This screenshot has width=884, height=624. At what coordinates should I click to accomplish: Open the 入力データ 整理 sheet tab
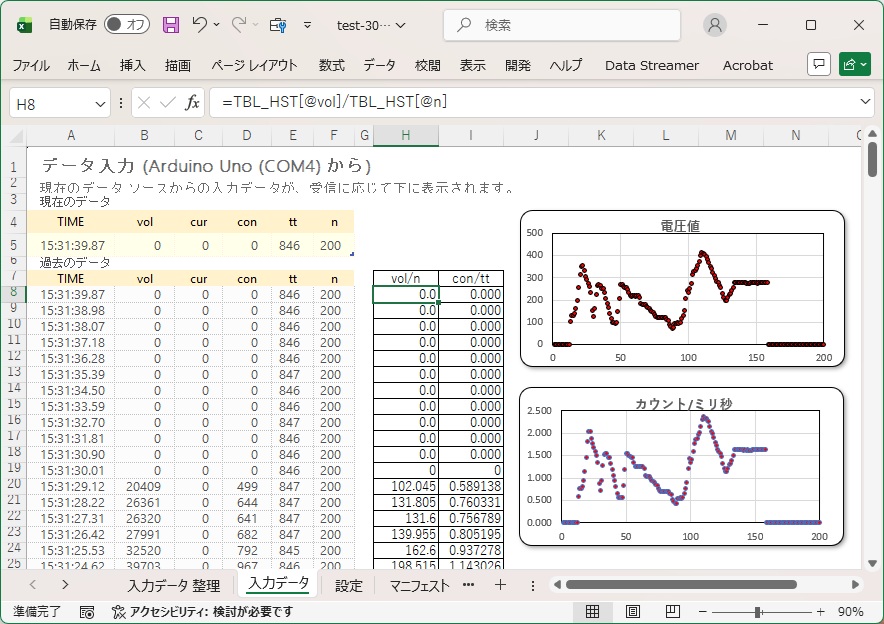coord(173,585)
